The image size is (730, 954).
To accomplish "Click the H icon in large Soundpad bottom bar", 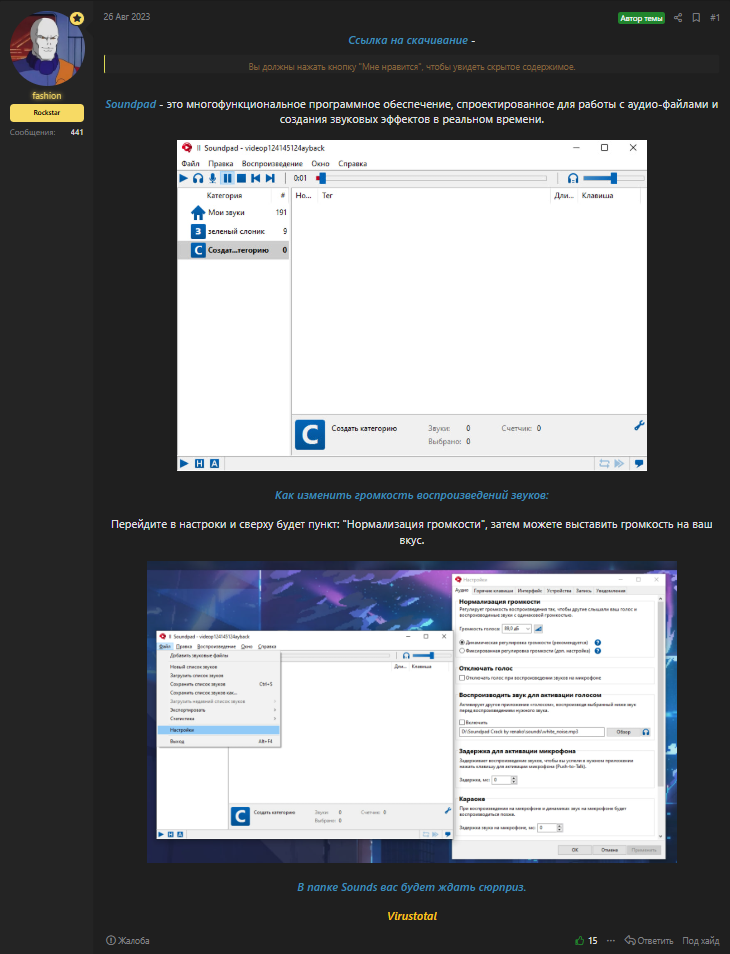I will (199, 464).
